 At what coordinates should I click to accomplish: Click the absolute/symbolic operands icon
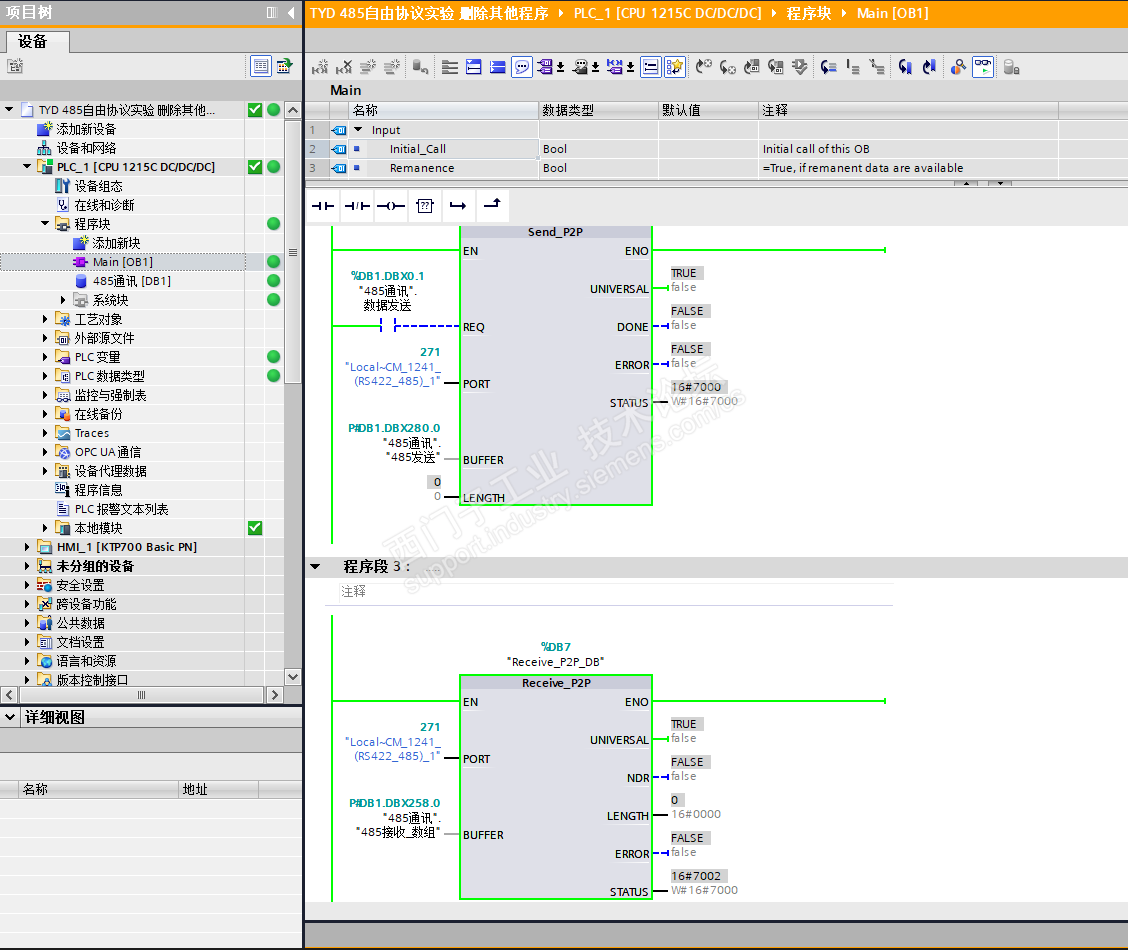click(545, 68)
